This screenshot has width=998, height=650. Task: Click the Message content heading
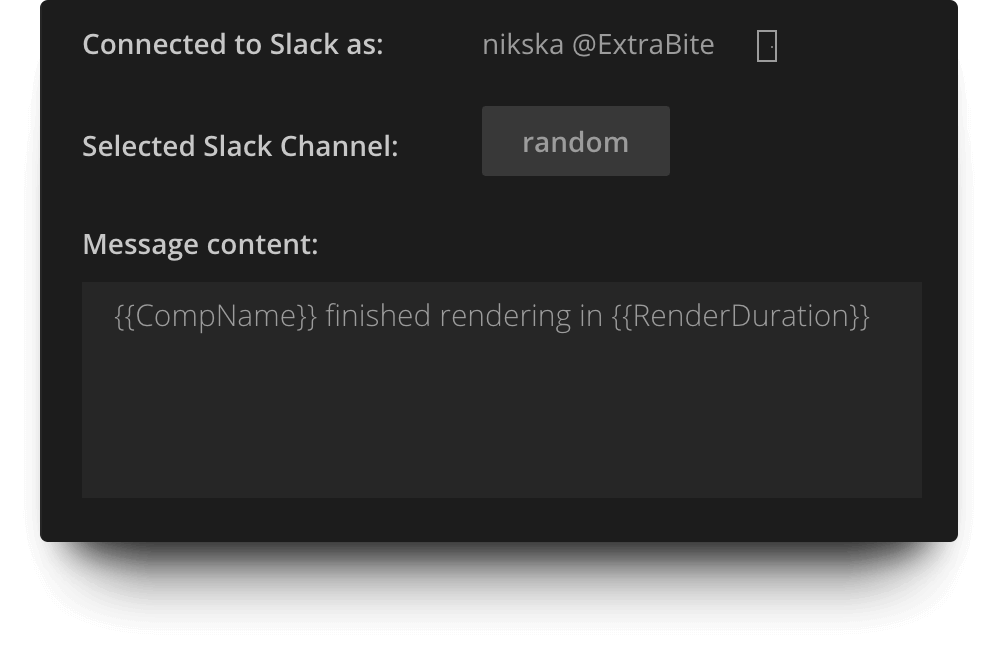click(x=200, y=243)
